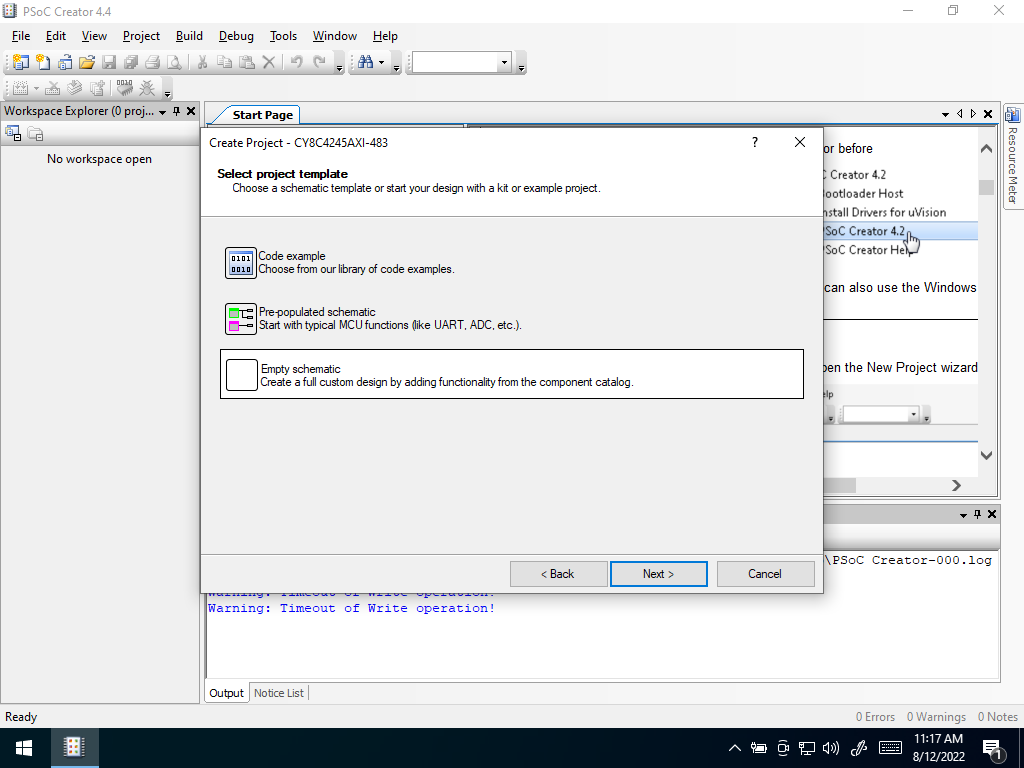This screenshot has width=1024, height=768.
Task: Click the Redo arrow icon
Action: (x=319, y=62)
